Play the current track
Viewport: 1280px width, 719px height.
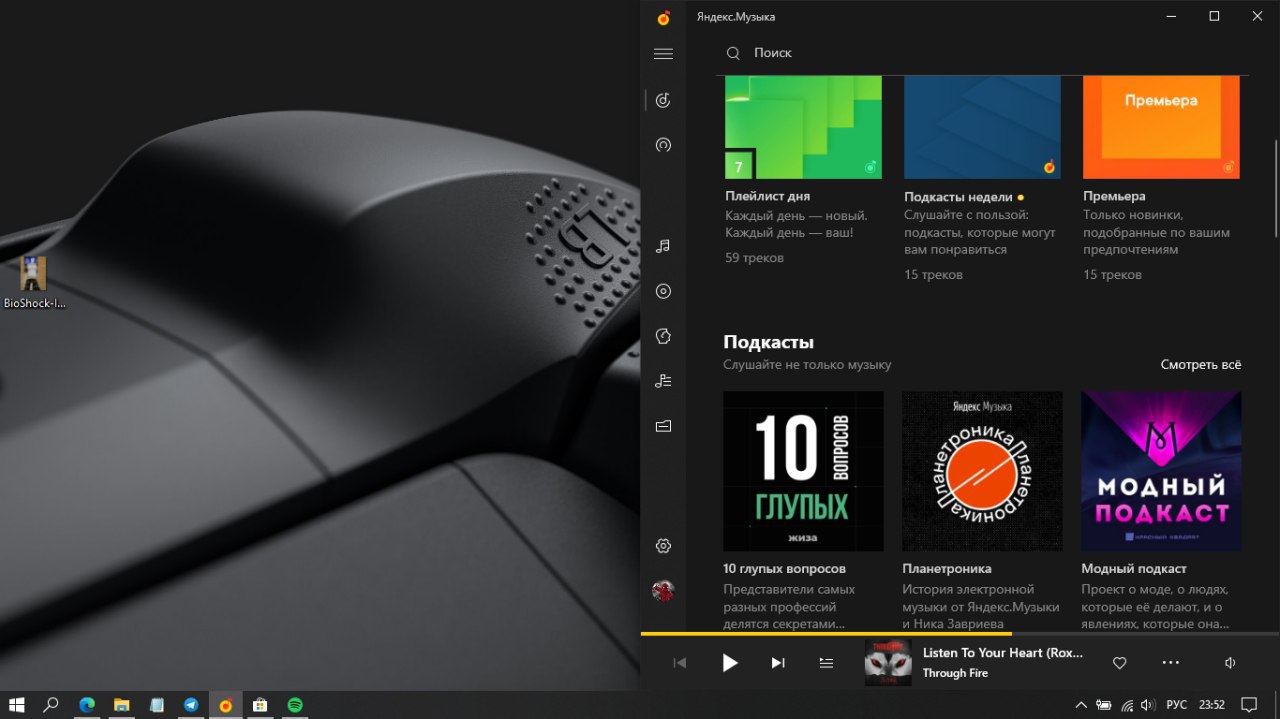click(x=730, y=662)
